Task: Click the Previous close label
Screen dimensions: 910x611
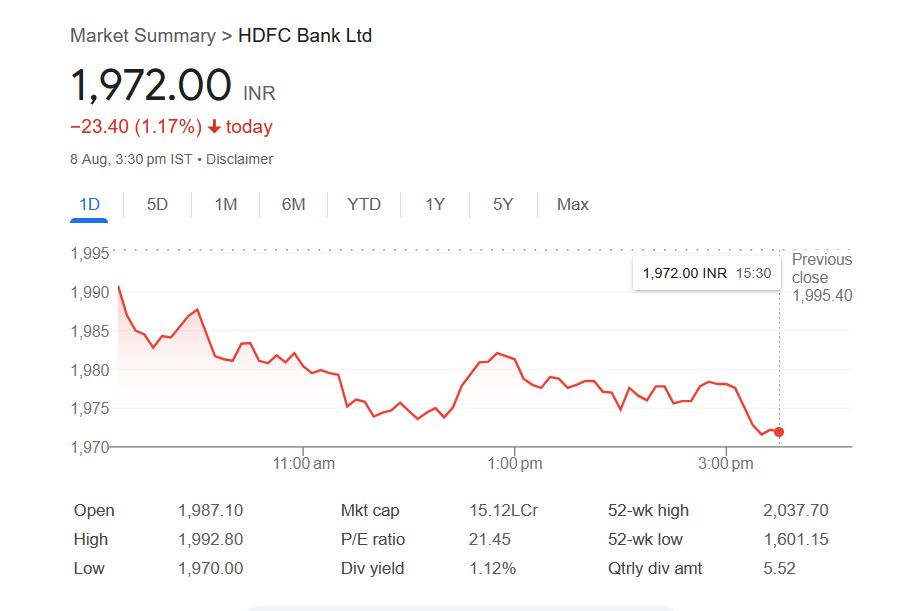Action: click(x=821, y=268)
